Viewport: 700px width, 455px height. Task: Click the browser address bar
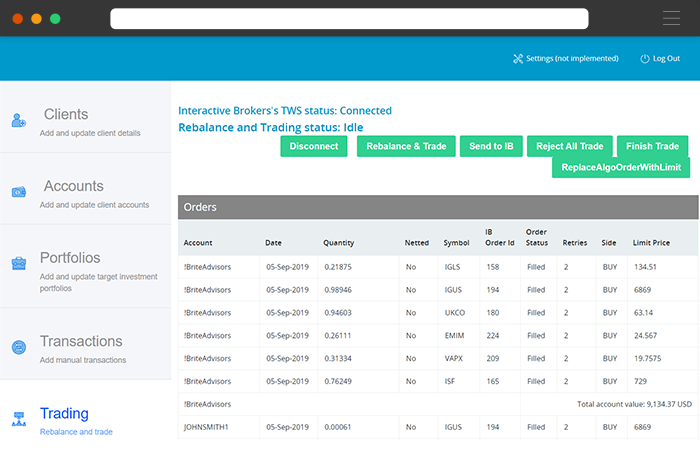[x=349, y=18]
